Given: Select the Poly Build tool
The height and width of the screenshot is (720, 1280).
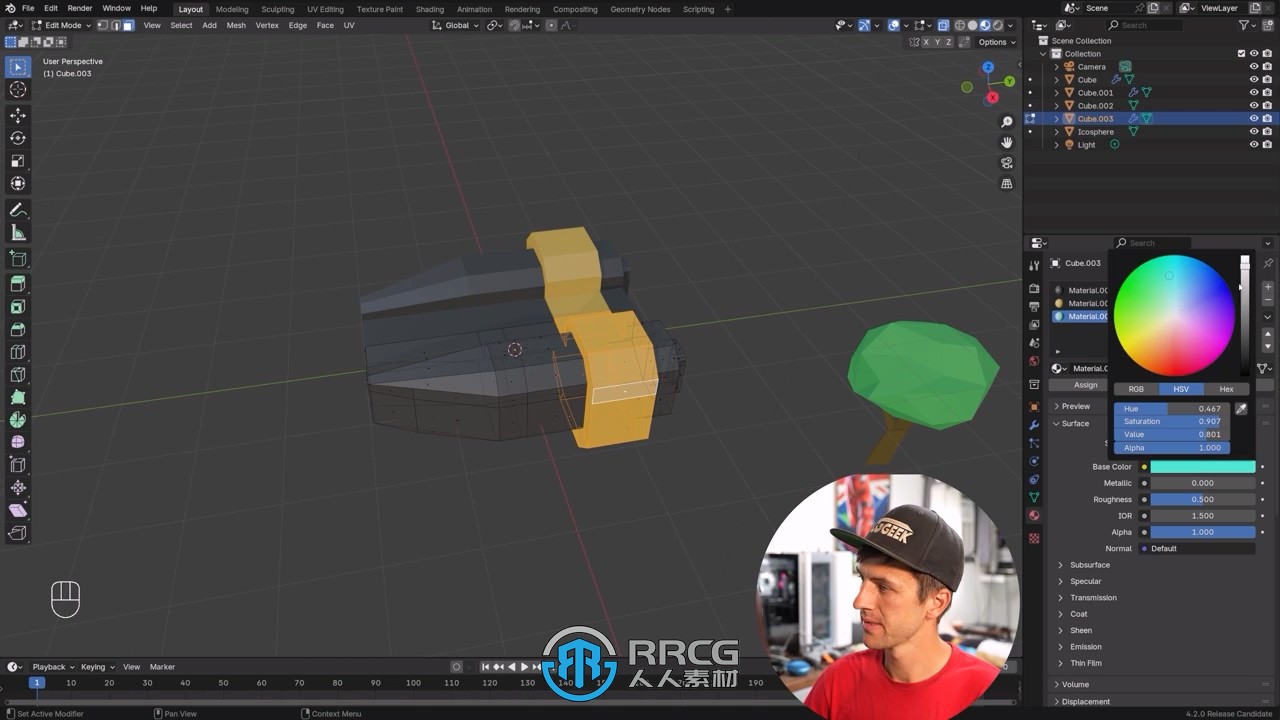Looking at the screenshot, I should click(x=18, y=397).
